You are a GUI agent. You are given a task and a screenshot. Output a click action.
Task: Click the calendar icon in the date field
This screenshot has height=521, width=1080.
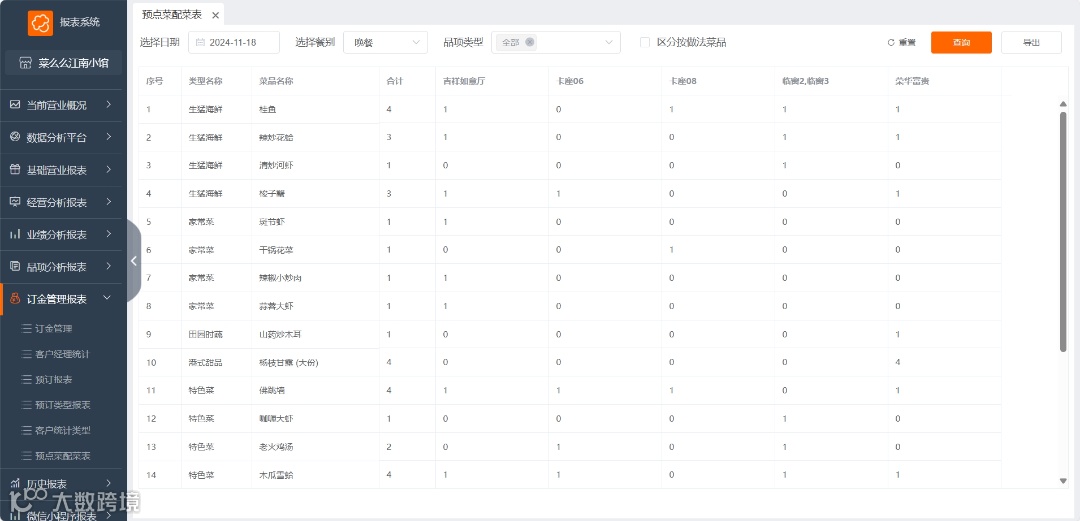(x=200, y=42)
